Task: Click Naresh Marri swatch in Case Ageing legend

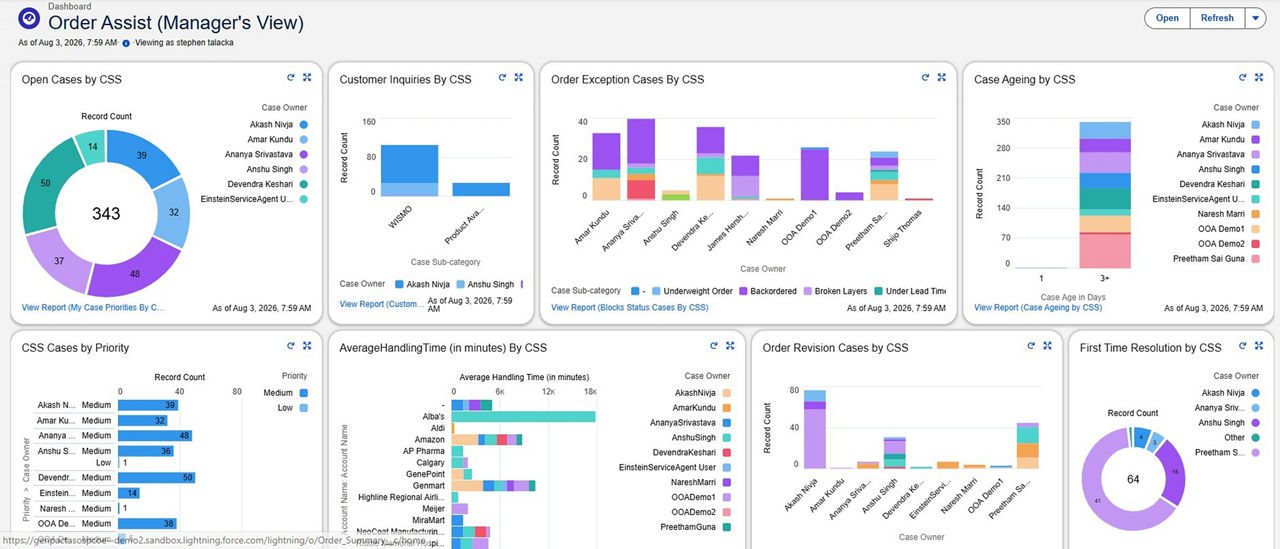Action: tap(1254, 214)
